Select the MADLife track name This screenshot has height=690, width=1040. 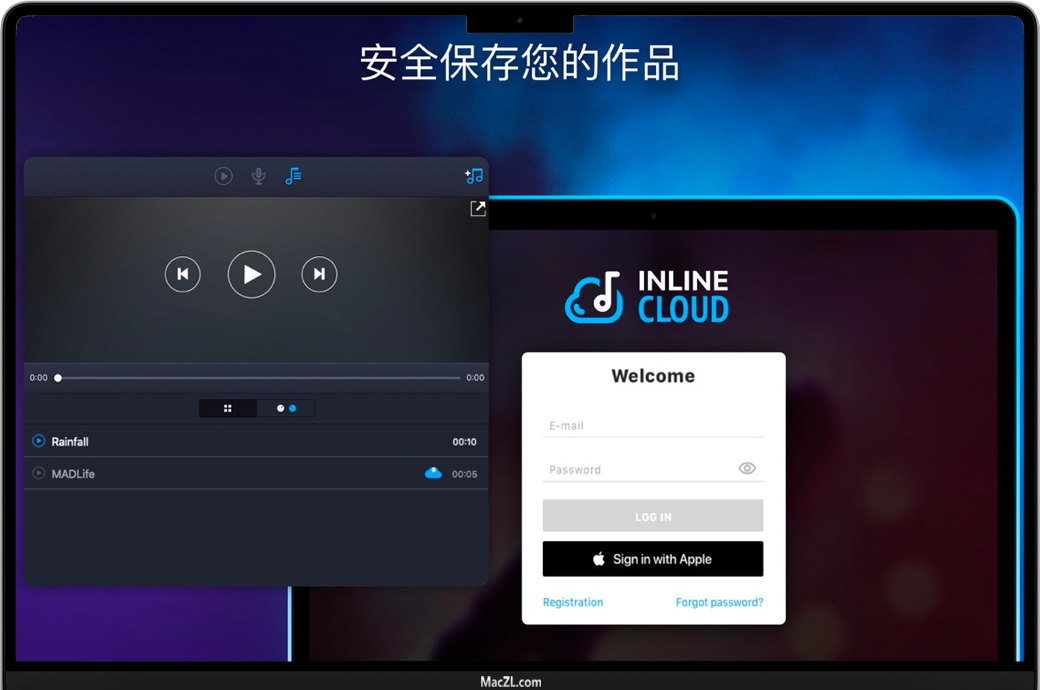point(73,474)
